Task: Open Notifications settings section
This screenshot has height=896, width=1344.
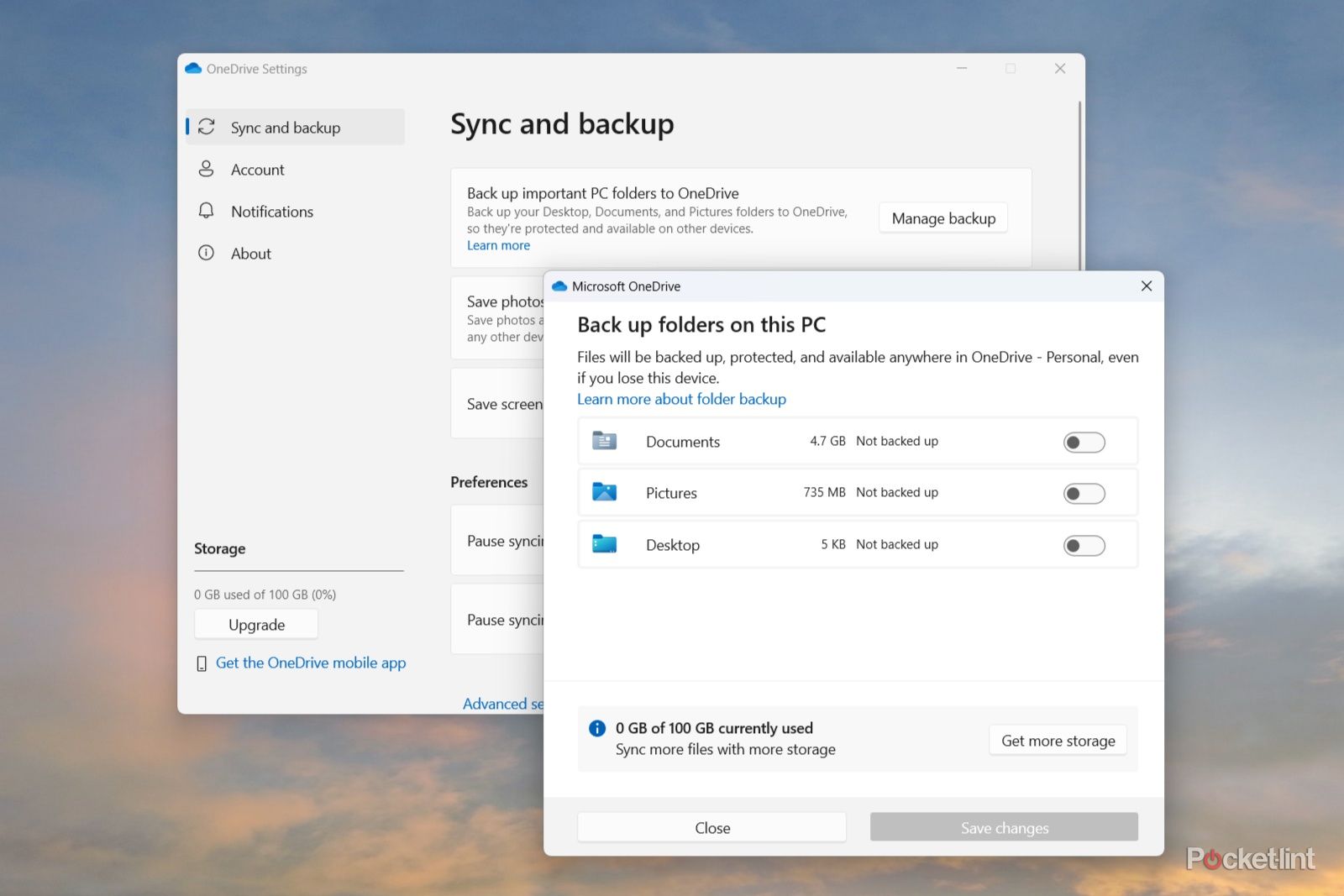Action: [272, 211]
